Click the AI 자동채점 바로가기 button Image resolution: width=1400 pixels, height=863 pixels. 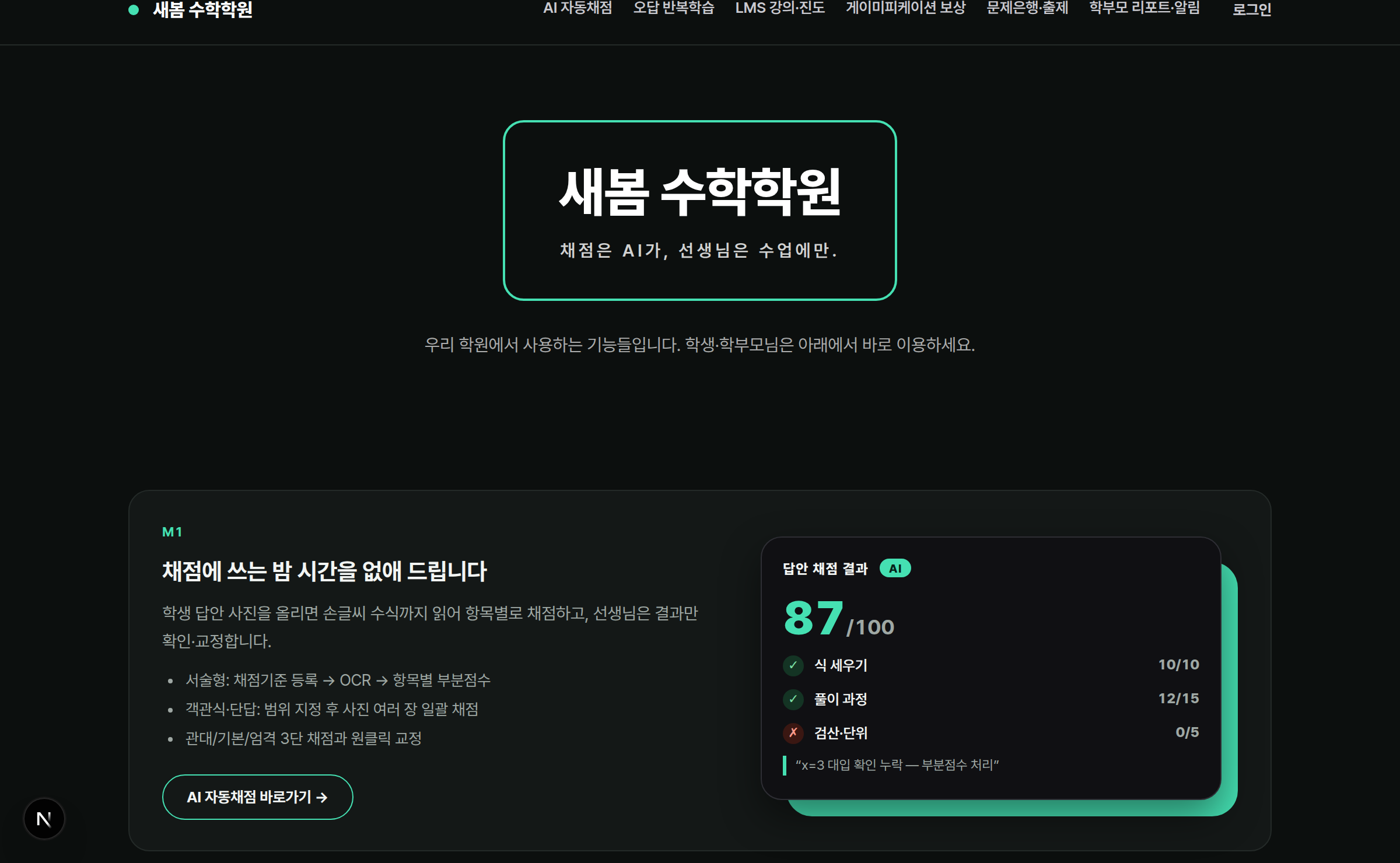[257, 797]
